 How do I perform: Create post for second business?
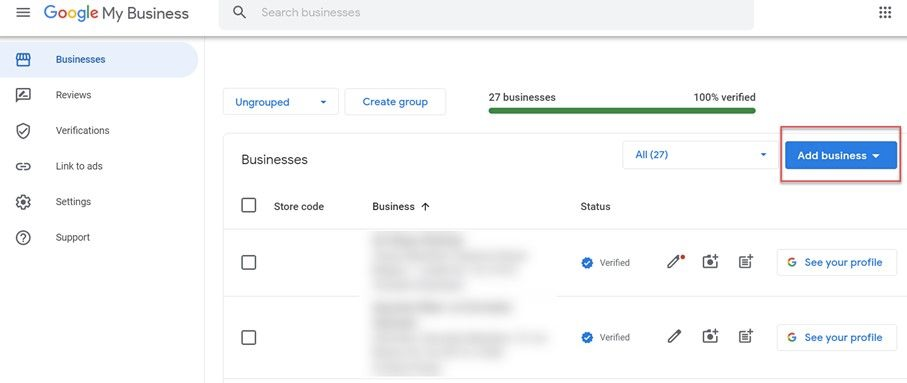(x=746, y=337)
